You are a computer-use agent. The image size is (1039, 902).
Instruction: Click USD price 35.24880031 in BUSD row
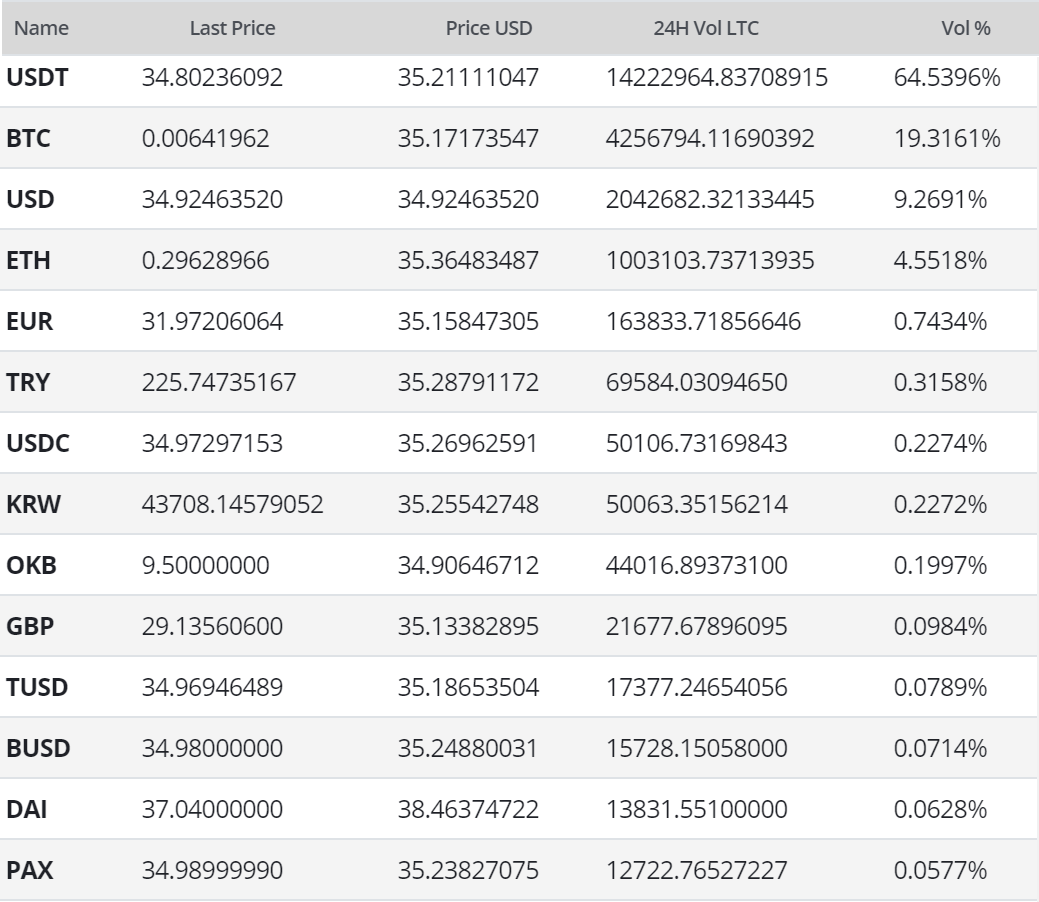click(468, 748)
